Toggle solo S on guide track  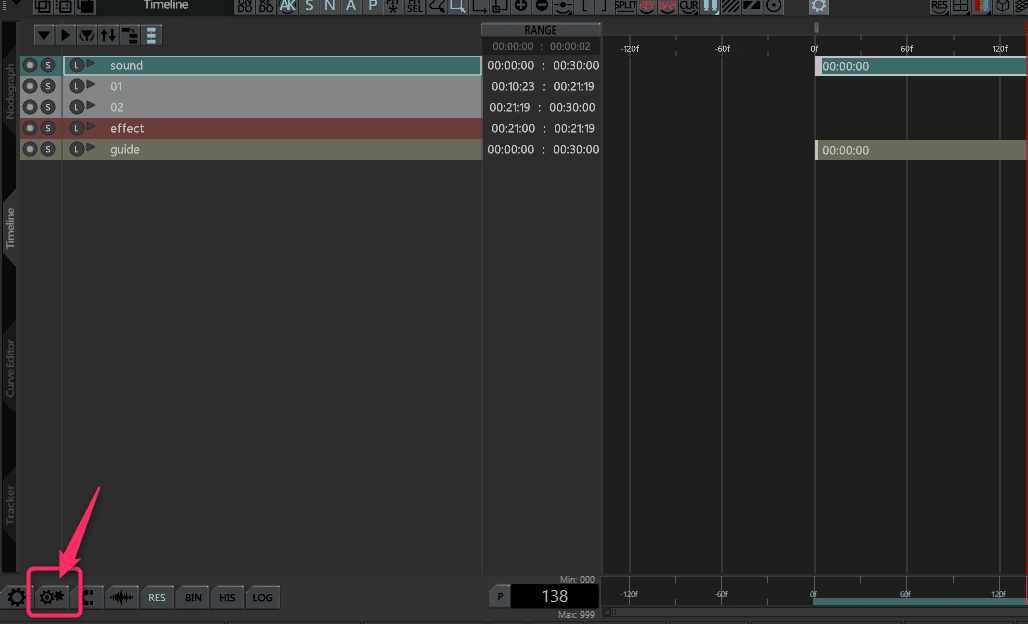tap(48, 149)
